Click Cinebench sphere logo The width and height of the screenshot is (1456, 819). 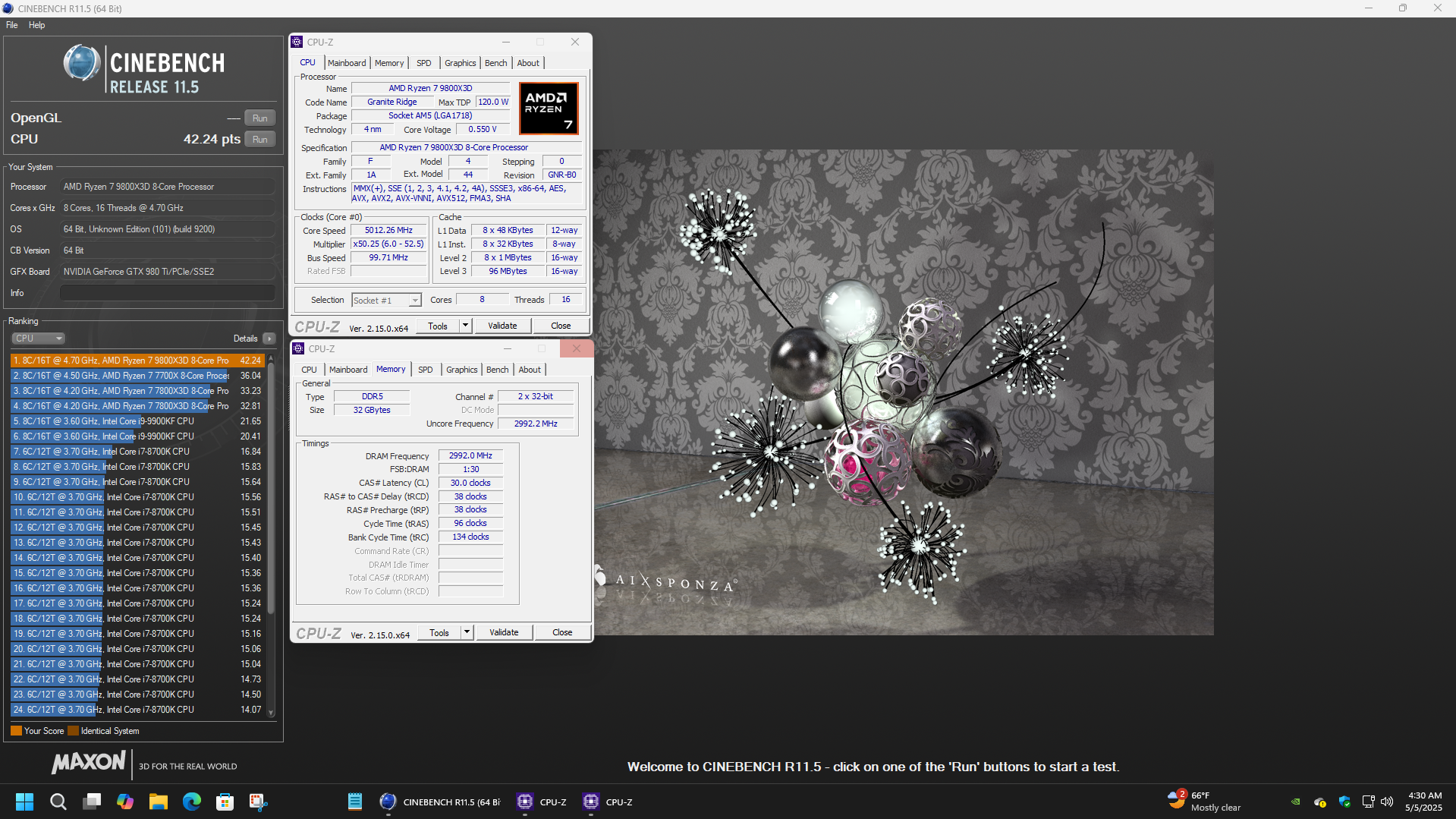[x=82, y=63]
